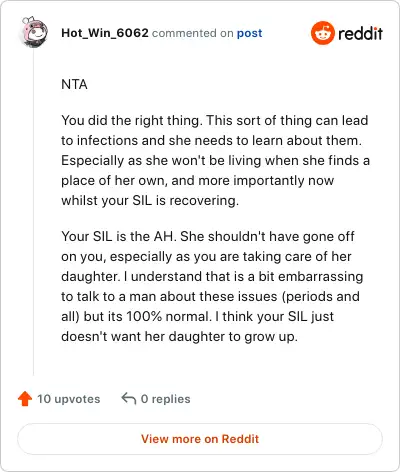Click the orange Reddit Snoo logo
The height and width of the screenshot is (472, 400).
point(322,33)
